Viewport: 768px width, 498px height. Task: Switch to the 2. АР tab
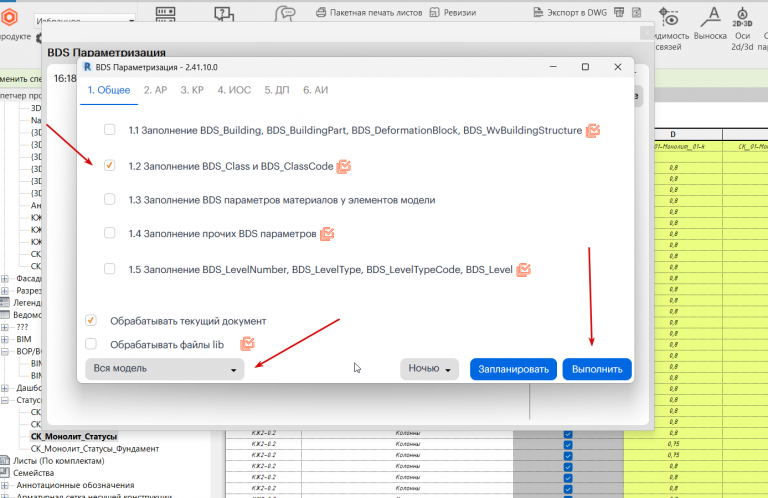[155, 90]
